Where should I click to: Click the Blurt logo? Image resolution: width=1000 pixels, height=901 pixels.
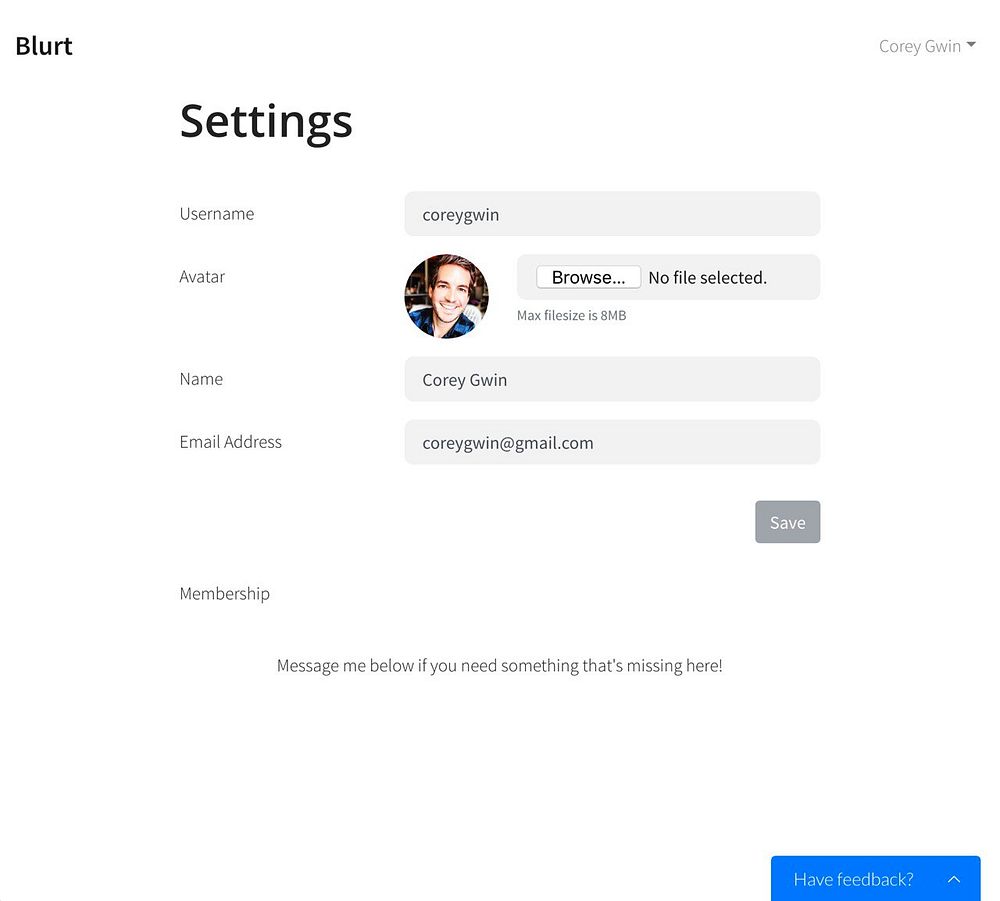tap(43, 46)
